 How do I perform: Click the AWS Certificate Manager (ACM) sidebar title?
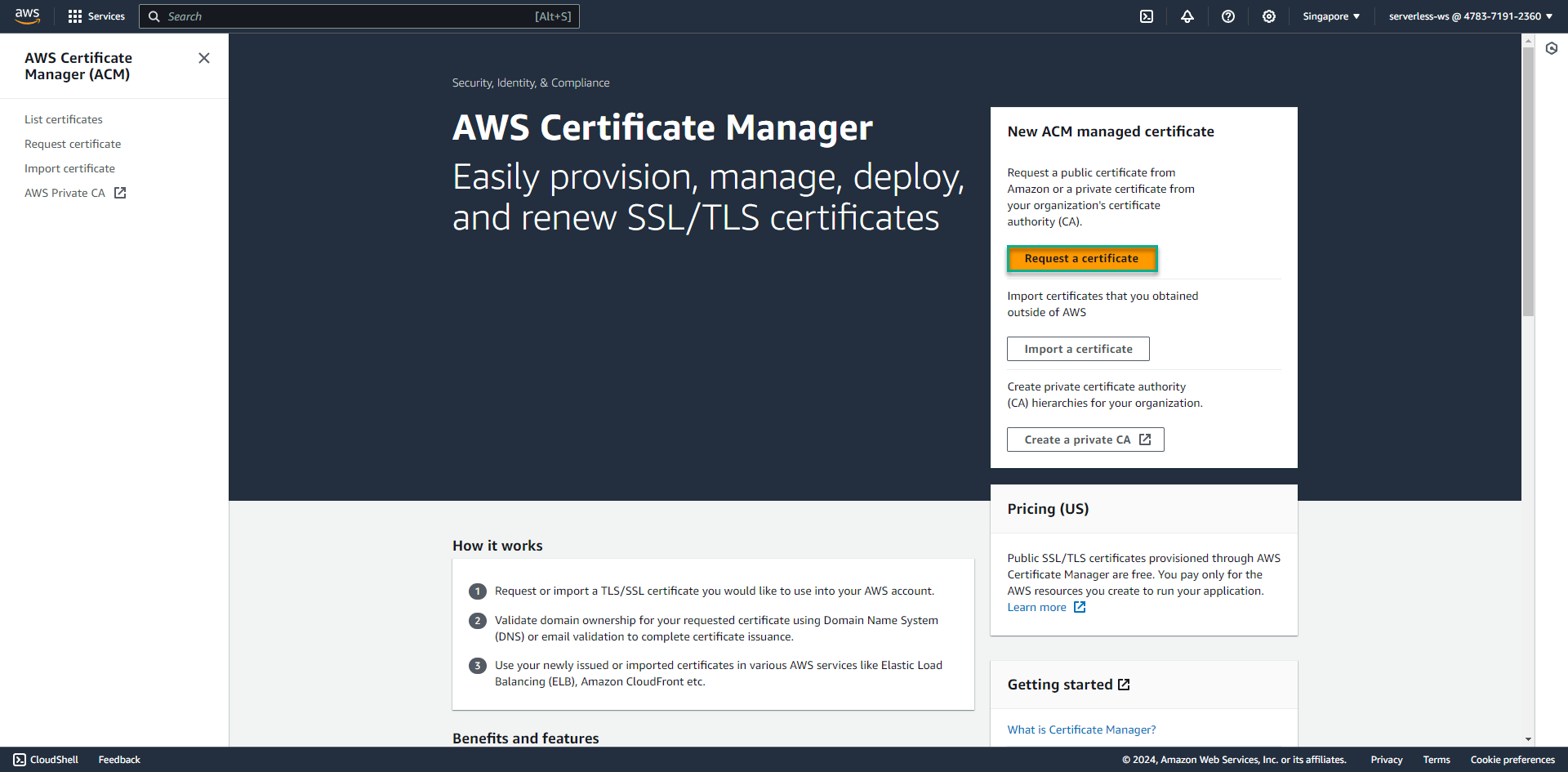78,66
